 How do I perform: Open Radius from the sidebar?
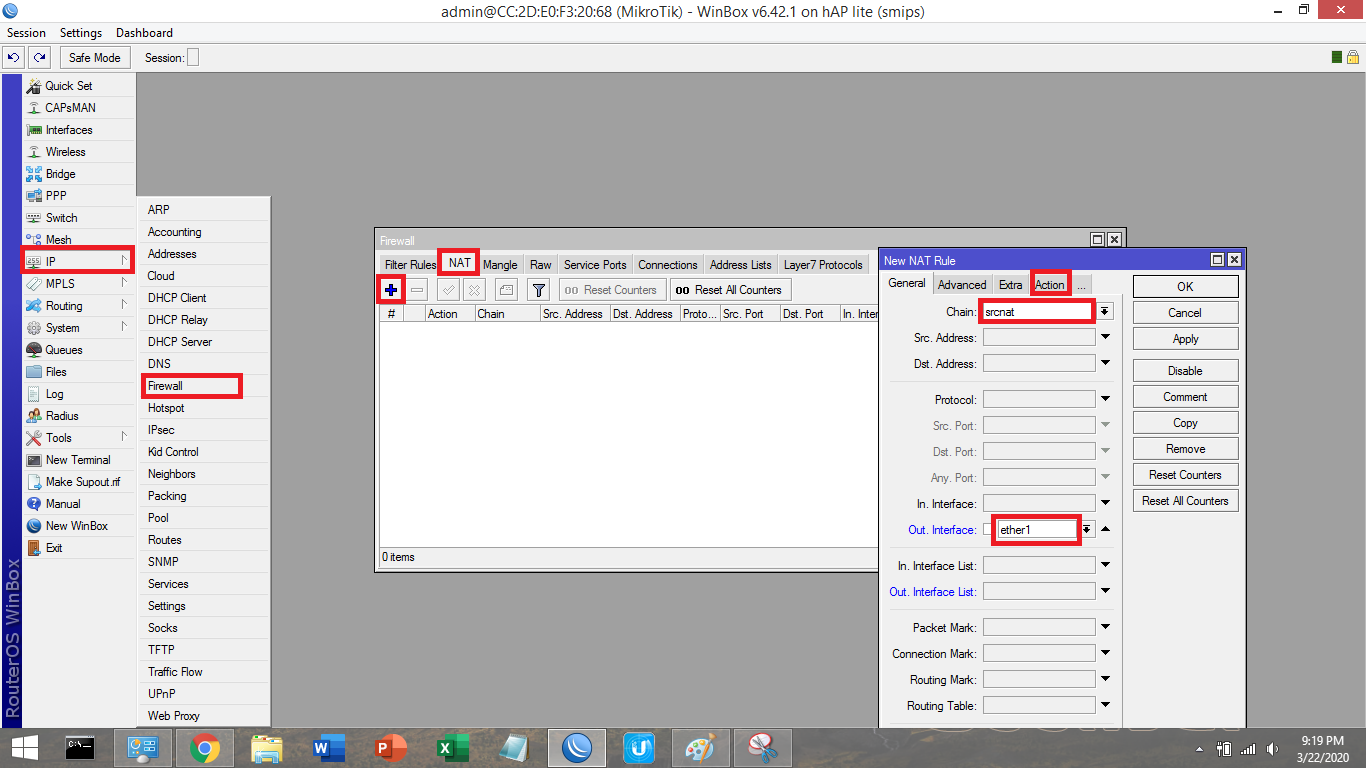(62, 416)
